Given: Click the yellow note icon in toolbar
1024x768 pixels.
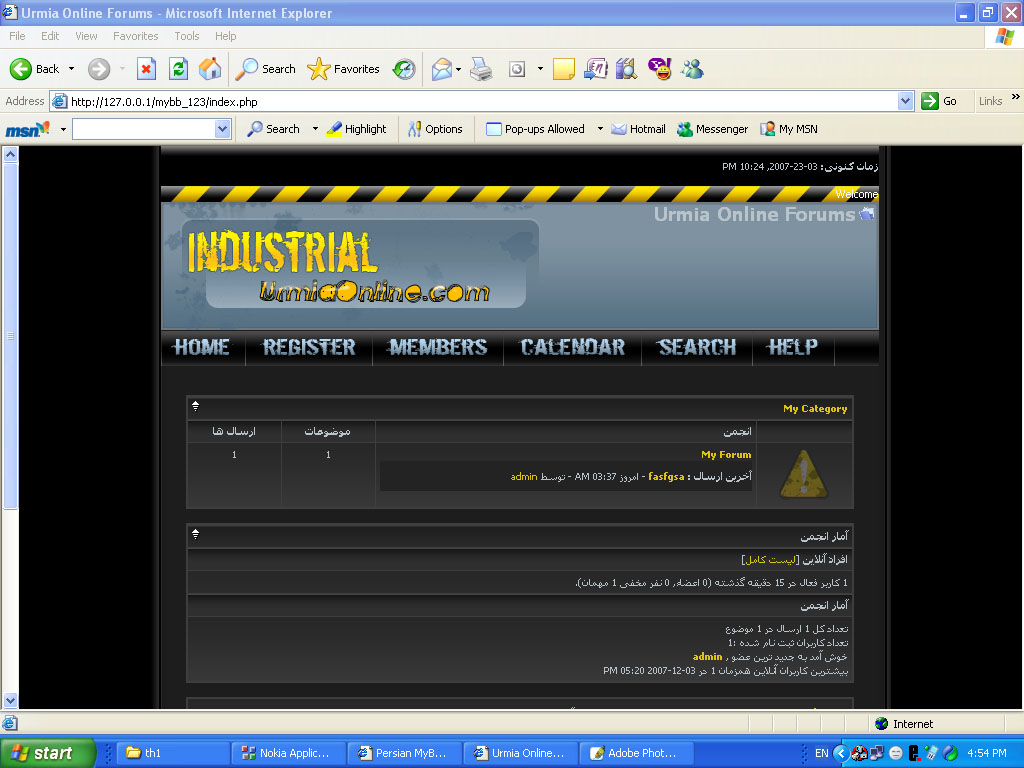Looking at the screenshot, I should (564, 69).
